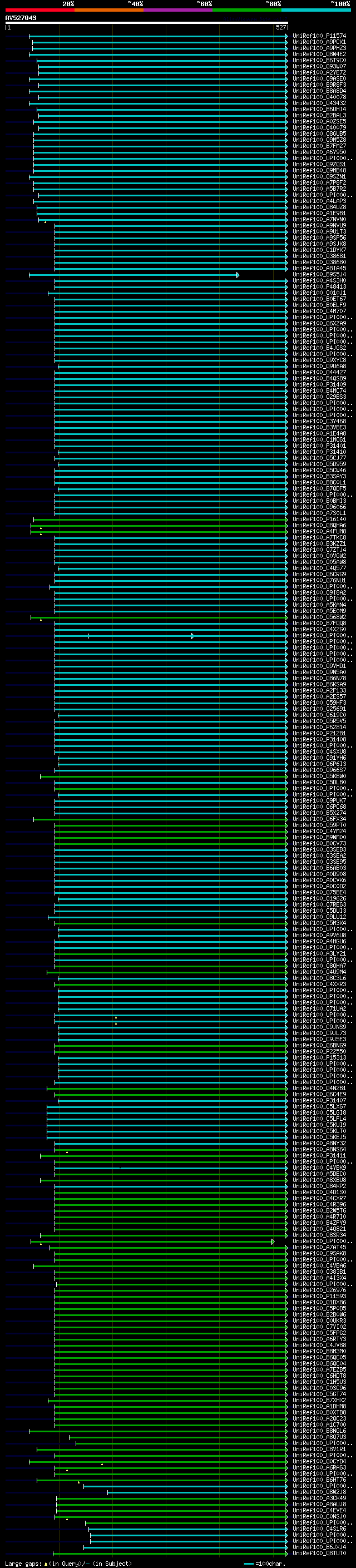The width and height of the screenshot is (356, 1568).
Task: Open hit UniRef100_A1C700
Action: point(319,1425)
